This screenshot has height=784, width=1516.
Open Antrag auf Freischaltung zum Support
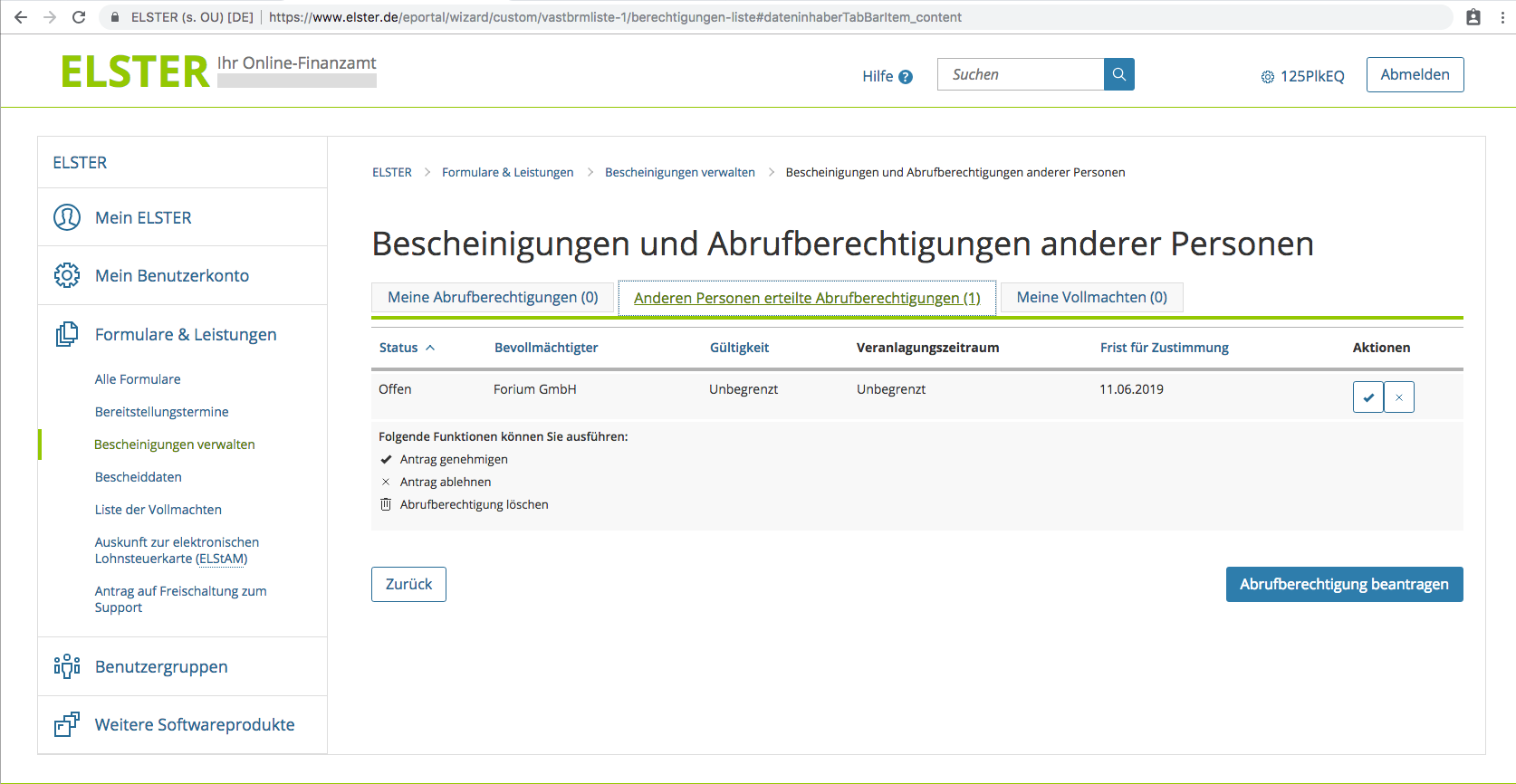click(x=180, y=599)
